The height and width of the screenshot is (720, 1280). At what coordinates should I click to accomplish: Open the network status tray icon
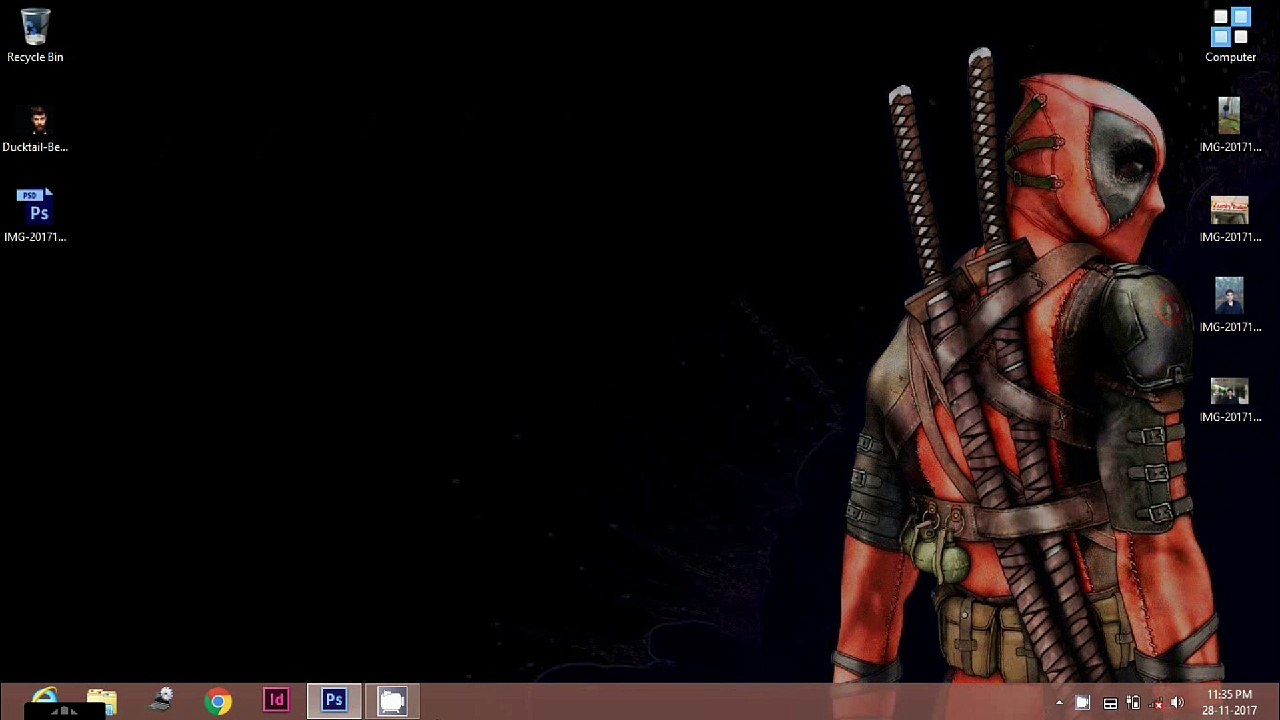click(x=1155, y=703)
